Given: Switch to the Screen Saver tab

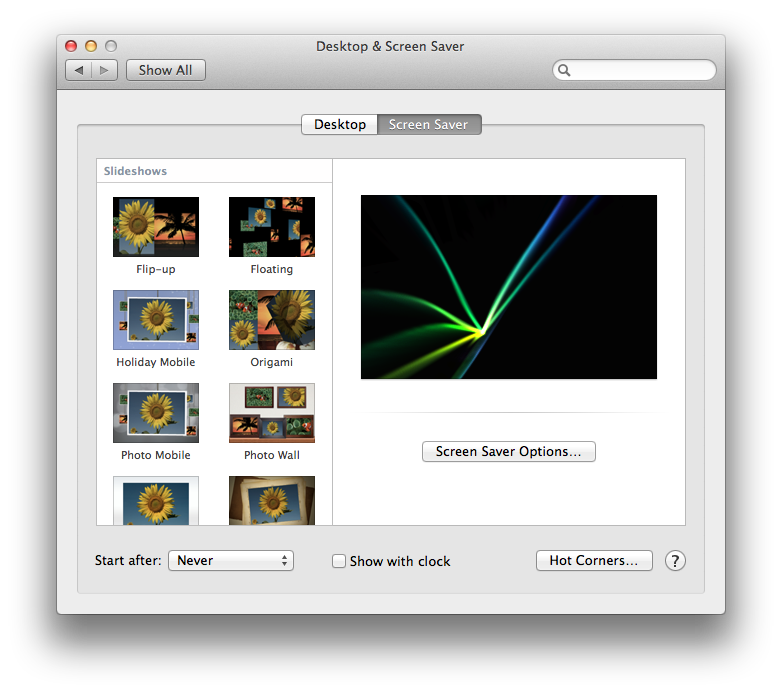Looking at the screenshot, I should [429, 124].
